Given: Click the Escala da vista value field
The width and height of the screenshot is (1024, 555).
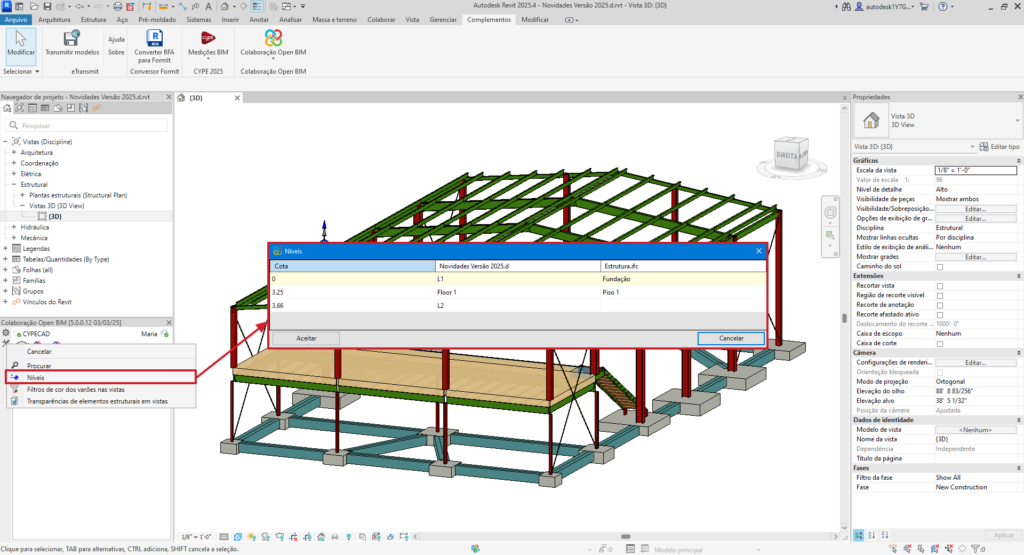Looking at the screenshot, I should (x=975, y=170).
